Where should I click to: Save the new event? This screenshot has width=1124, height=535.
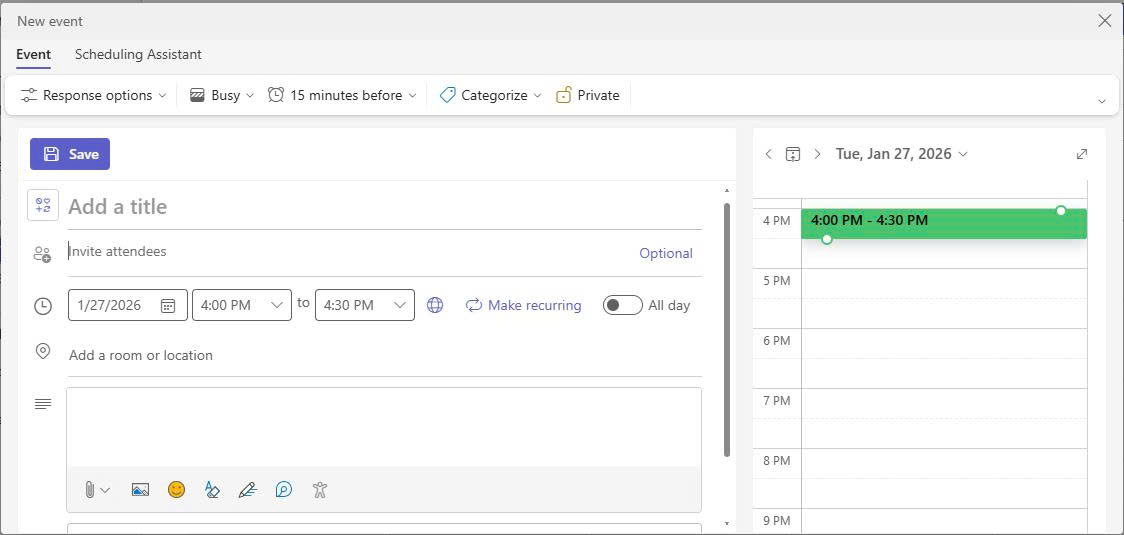click(x=70, y=154)
